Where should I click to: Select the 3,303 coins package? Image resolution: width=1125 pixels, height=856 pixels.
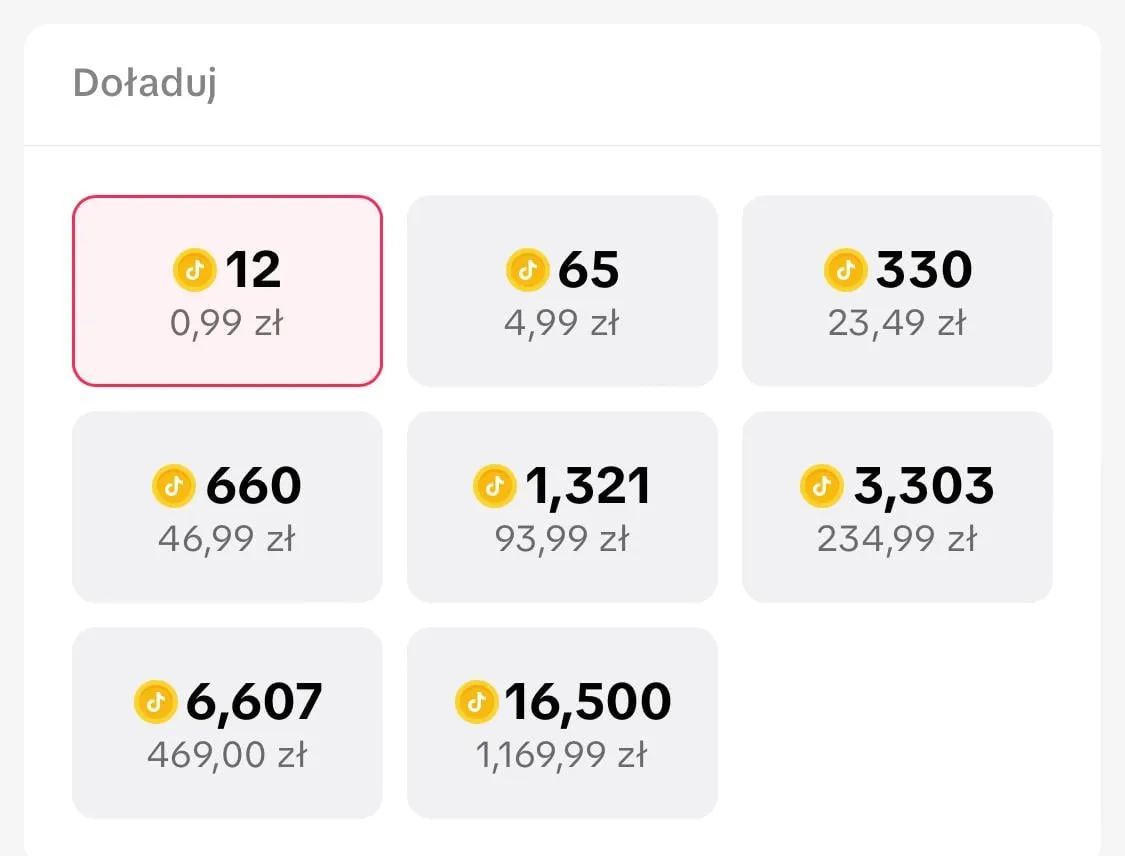coord(897,506)
